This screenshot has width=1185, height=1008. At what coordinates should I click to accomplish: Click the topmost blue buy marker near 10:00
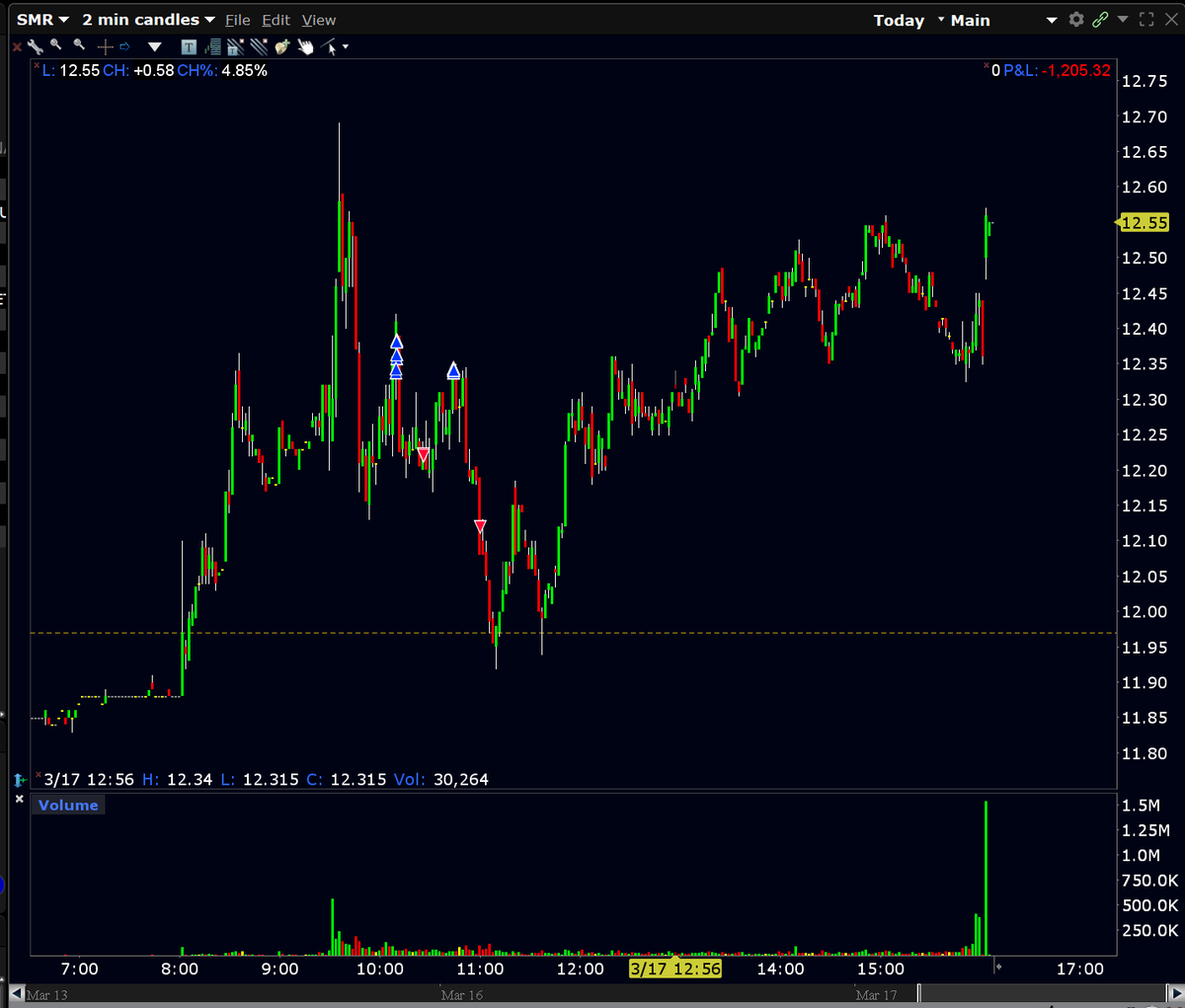[396, 342]
